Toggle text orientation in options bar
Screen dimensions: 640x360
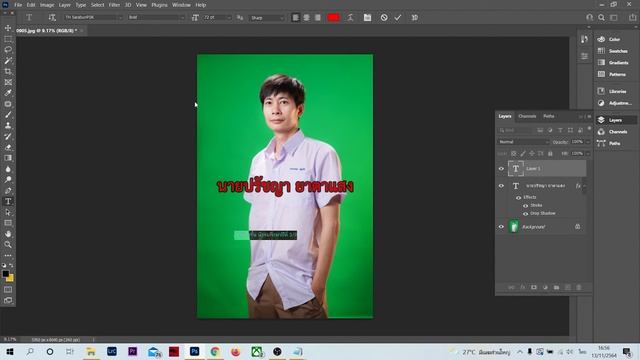(x=52, y=18)
